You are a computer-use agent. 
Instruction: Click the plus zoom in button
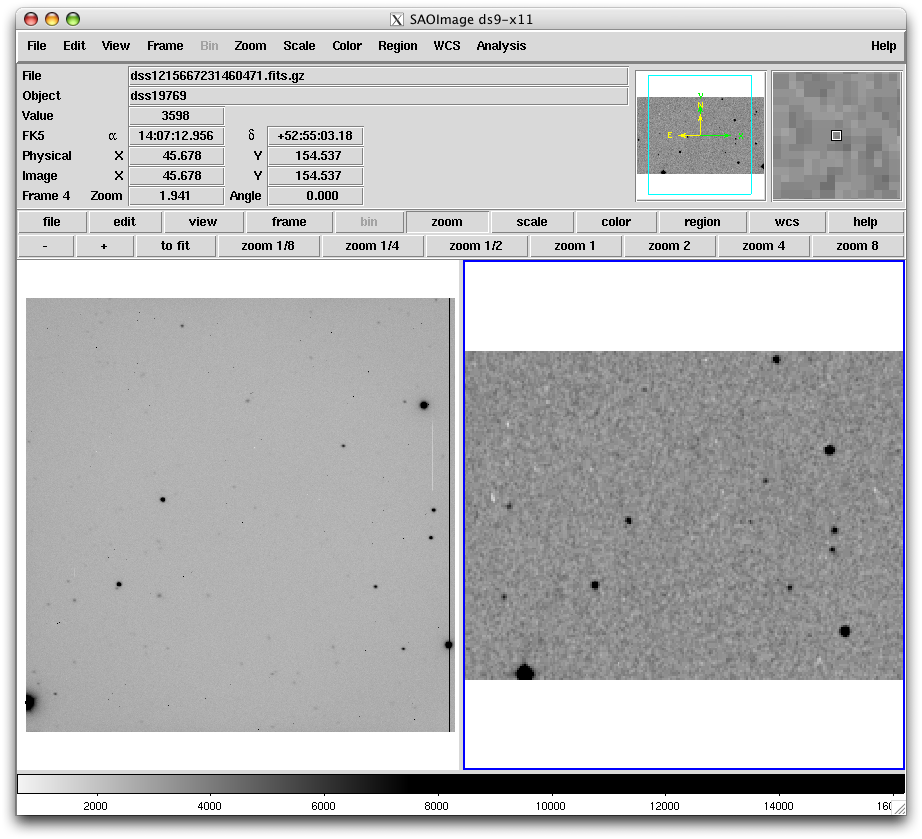tap(104, 246)
